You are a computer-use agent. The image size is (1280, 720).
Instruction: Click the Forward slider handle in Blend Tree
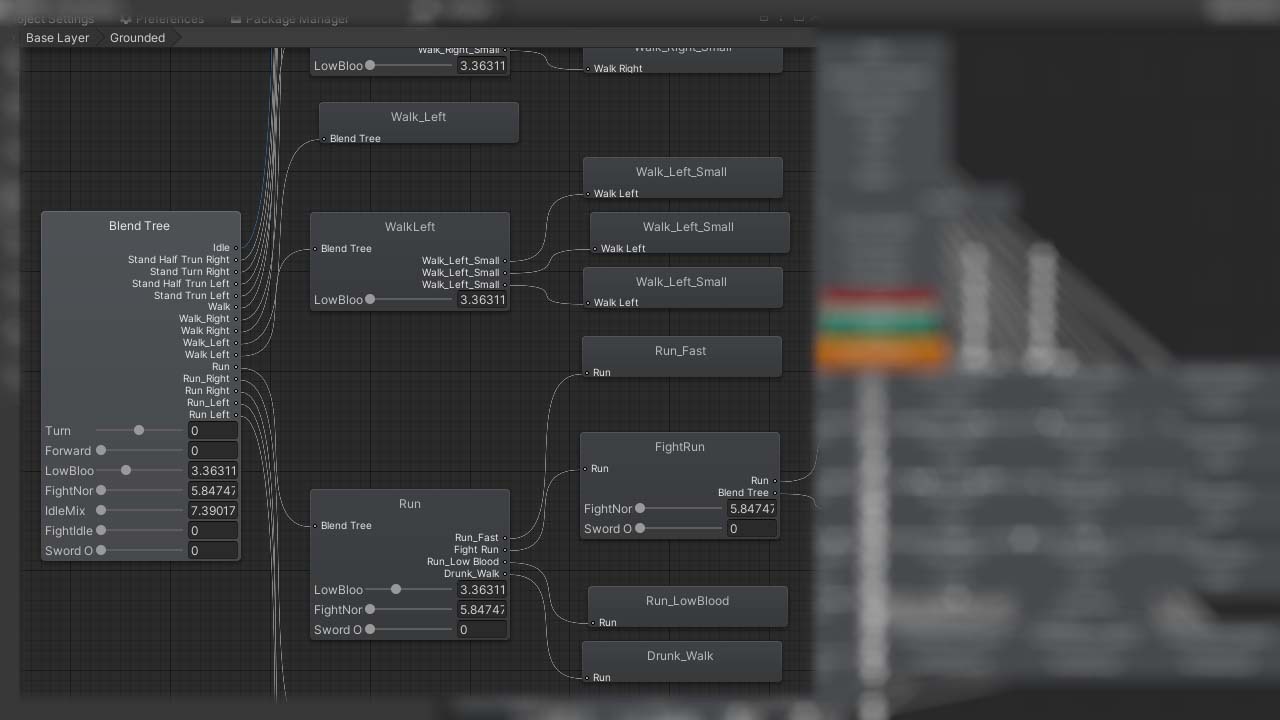point(101,450)
